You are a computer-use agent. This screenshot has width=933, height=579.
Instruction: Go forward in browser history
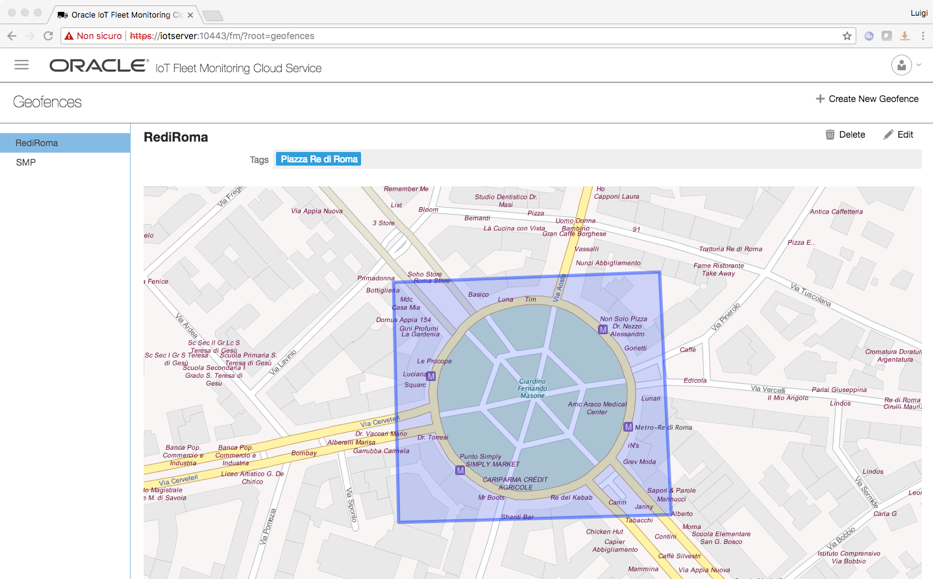30,36
